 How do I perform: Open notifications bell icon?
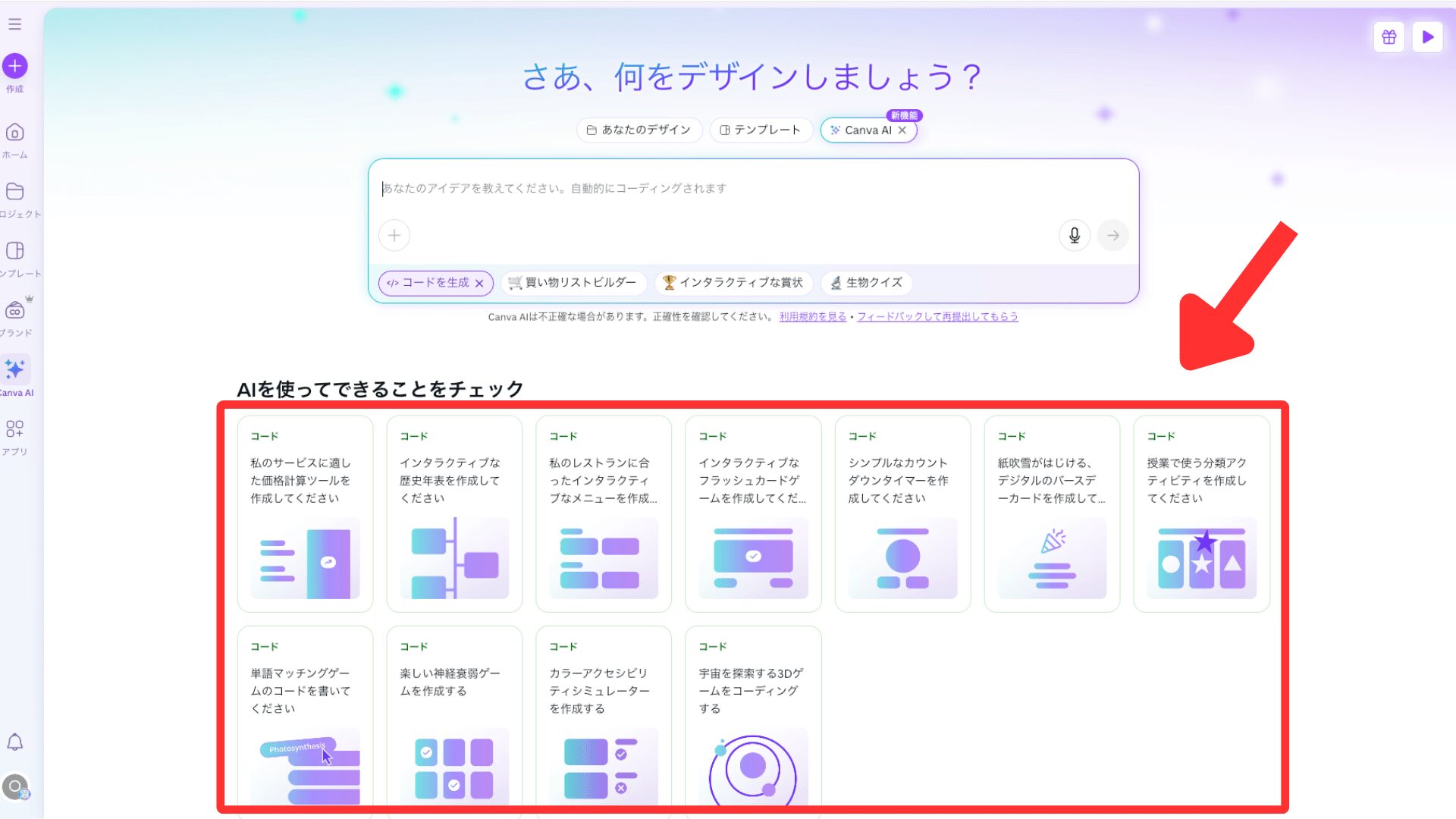coord(14,742)
